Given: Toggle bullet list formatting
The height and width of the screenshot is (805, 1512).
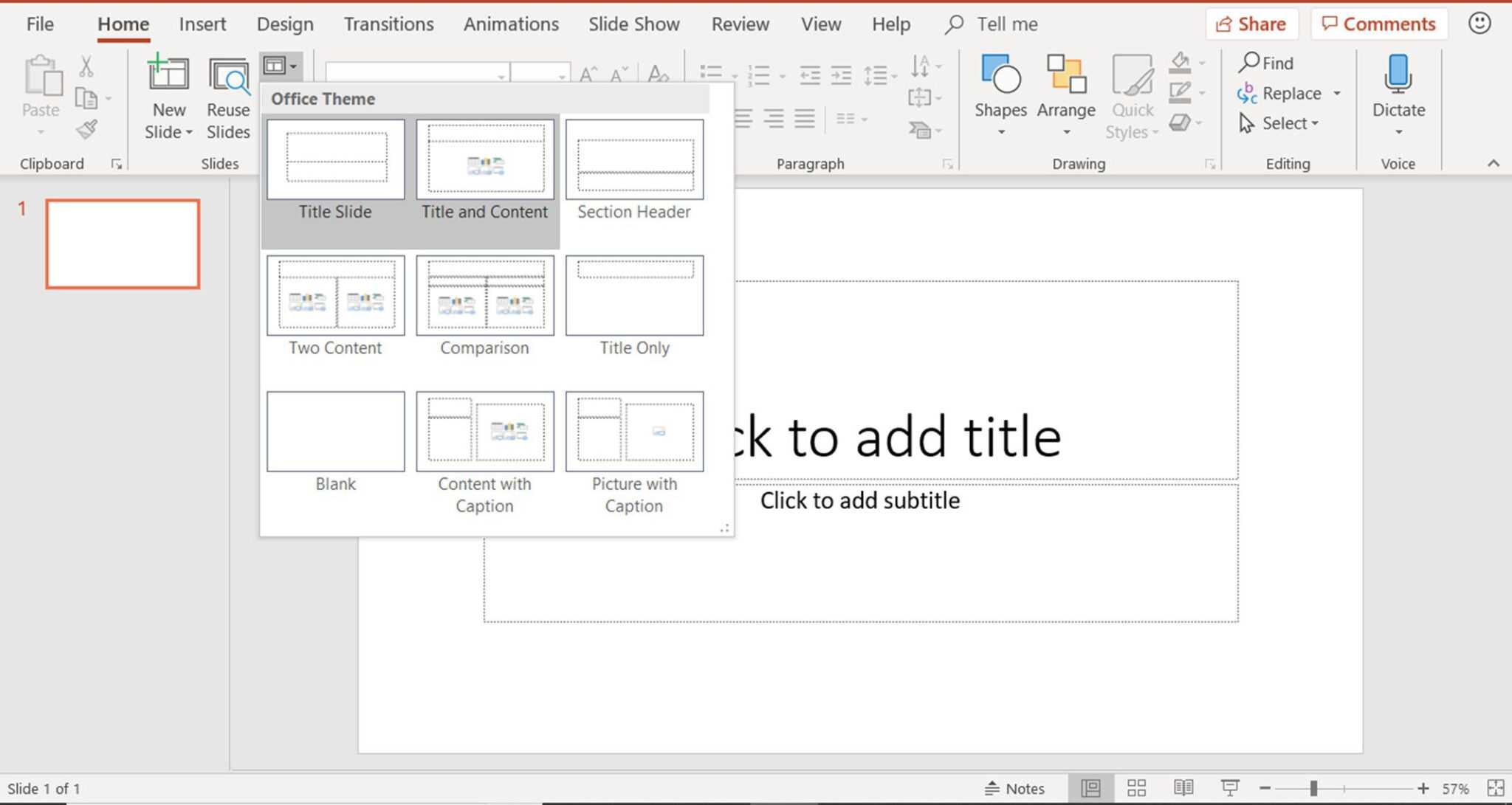Looking at the screenshot, I should (711, 73).
